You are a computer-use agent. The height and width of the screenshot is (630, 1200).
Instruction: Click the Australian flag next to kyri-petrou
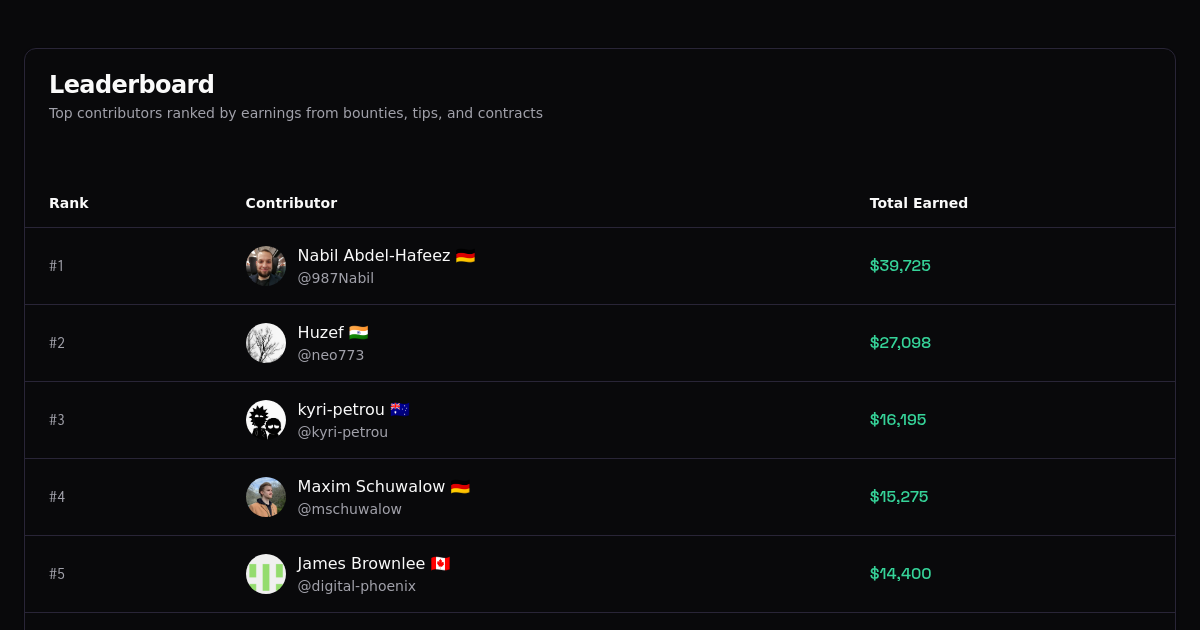(x=401, y=409)
